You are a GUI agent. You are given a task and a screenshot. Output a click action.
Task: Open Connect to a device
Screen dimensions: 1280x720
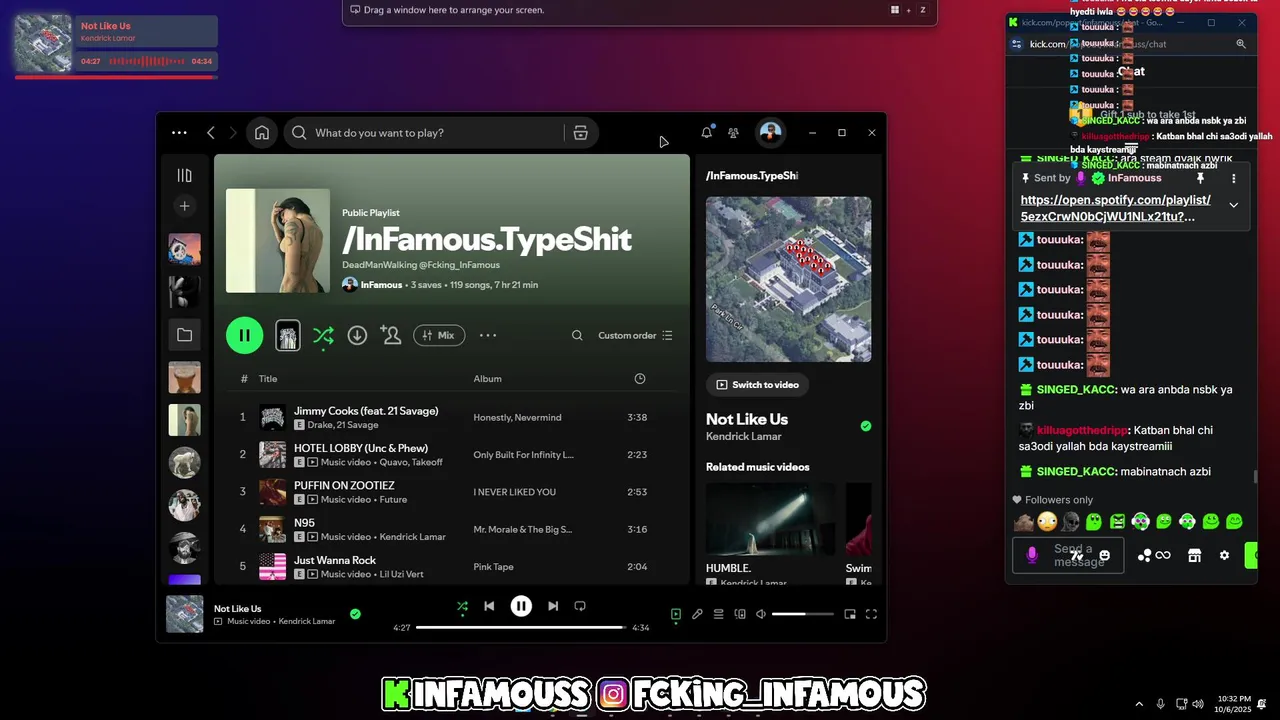click(x=740, y=614)
